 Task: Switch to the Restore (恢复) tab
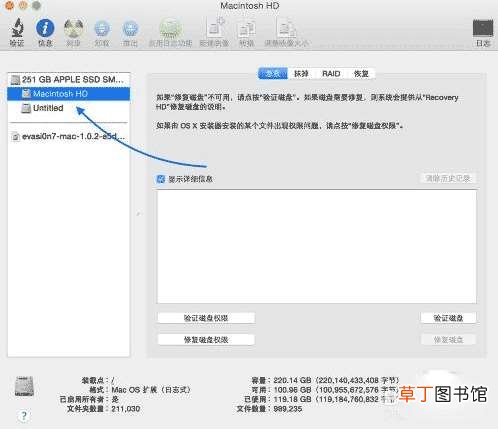[361, 74]
